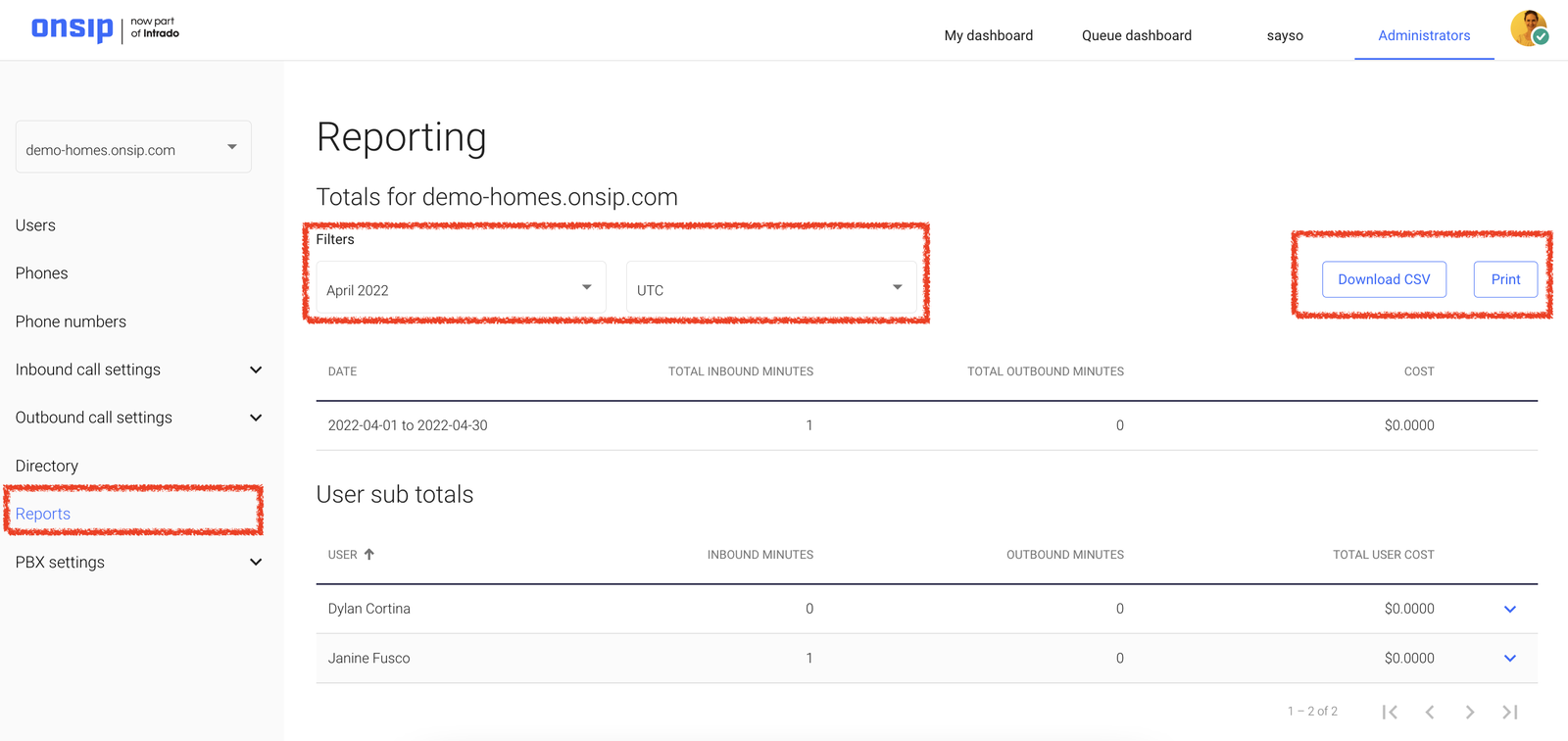Screen dimensions: 1568x741
Task: Select the demo-homes.onsip.com domain dropdown
Action: coord(133,148)
